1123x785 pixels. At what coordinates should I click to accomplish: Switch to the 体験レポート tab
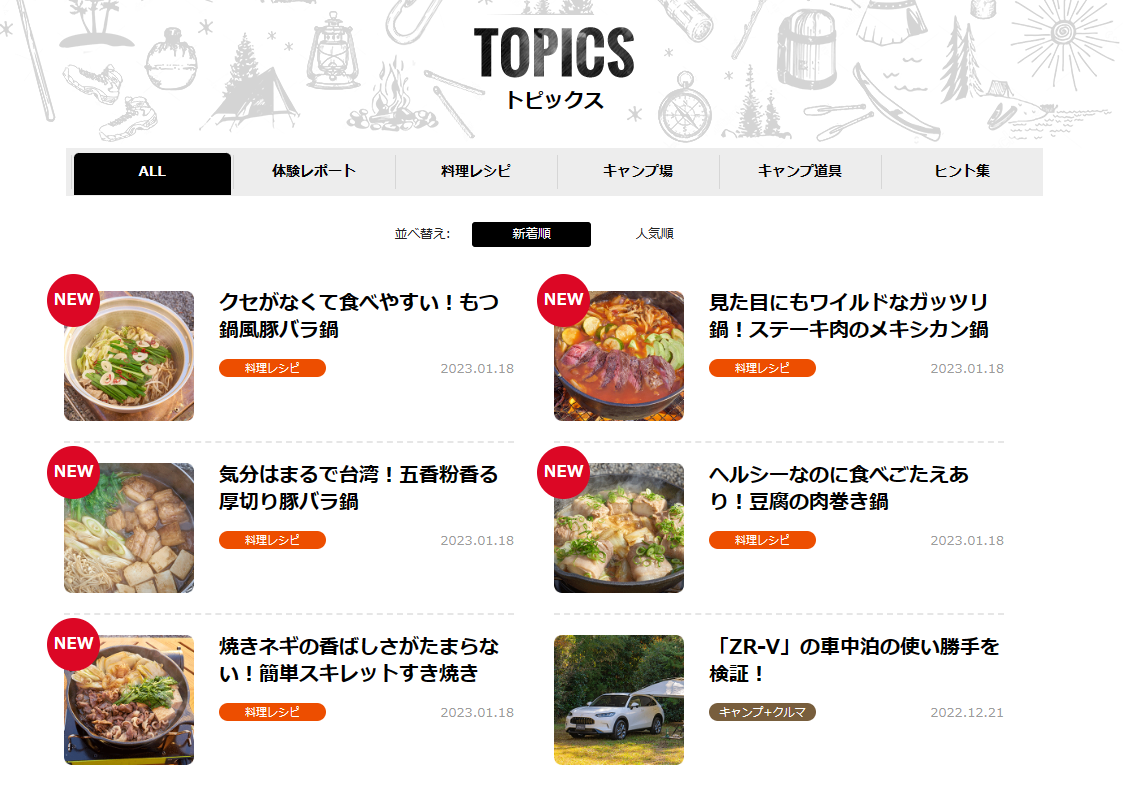(x=314, y=172)
